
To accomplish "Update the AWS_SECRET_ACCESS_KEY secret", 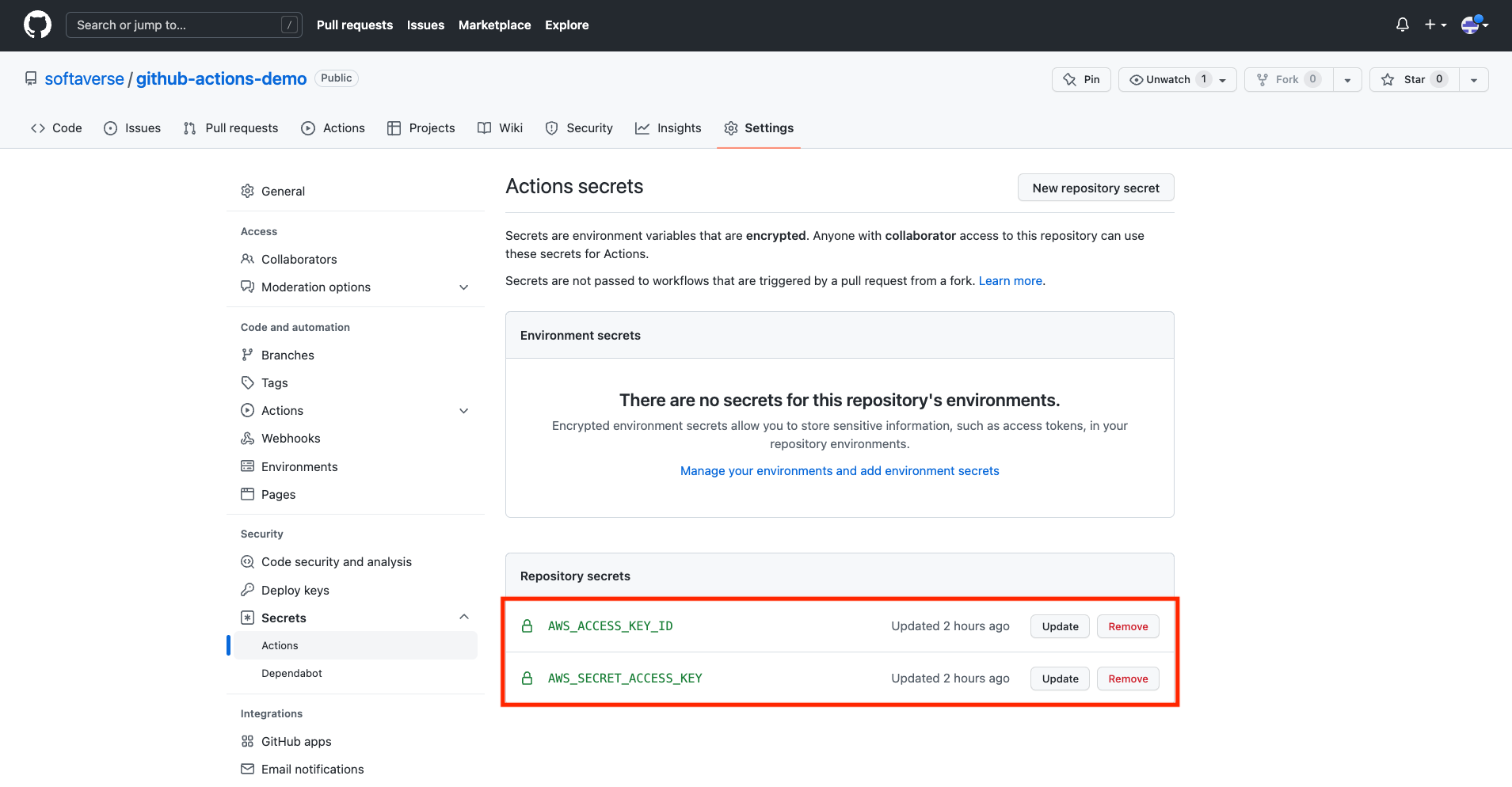I will pyautogui.click(x=1060, y=679).
